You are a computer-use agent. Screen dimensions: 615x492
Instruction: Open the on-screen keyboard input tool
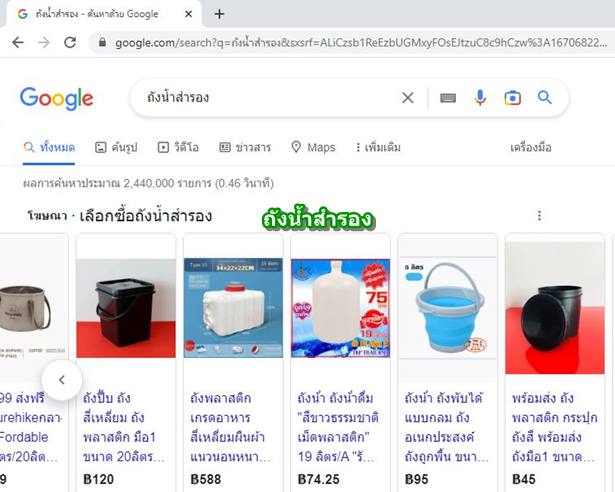point(448,98)
